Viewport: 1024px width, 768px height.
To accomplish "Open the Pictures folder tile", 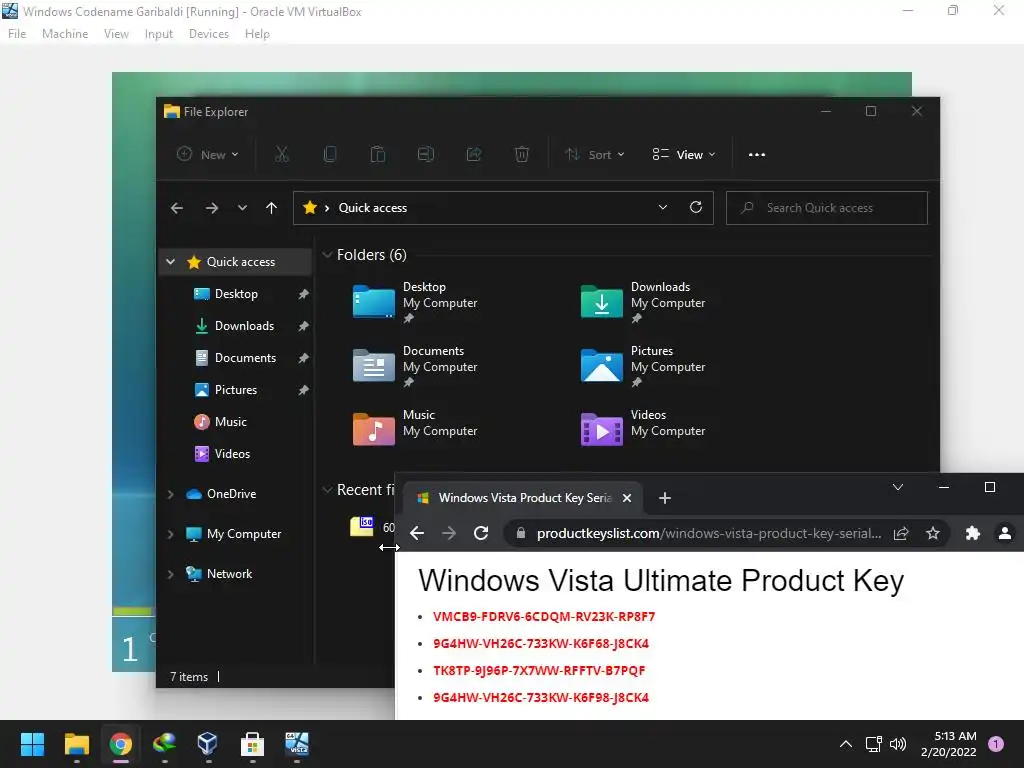I will (x=643, y=366).
